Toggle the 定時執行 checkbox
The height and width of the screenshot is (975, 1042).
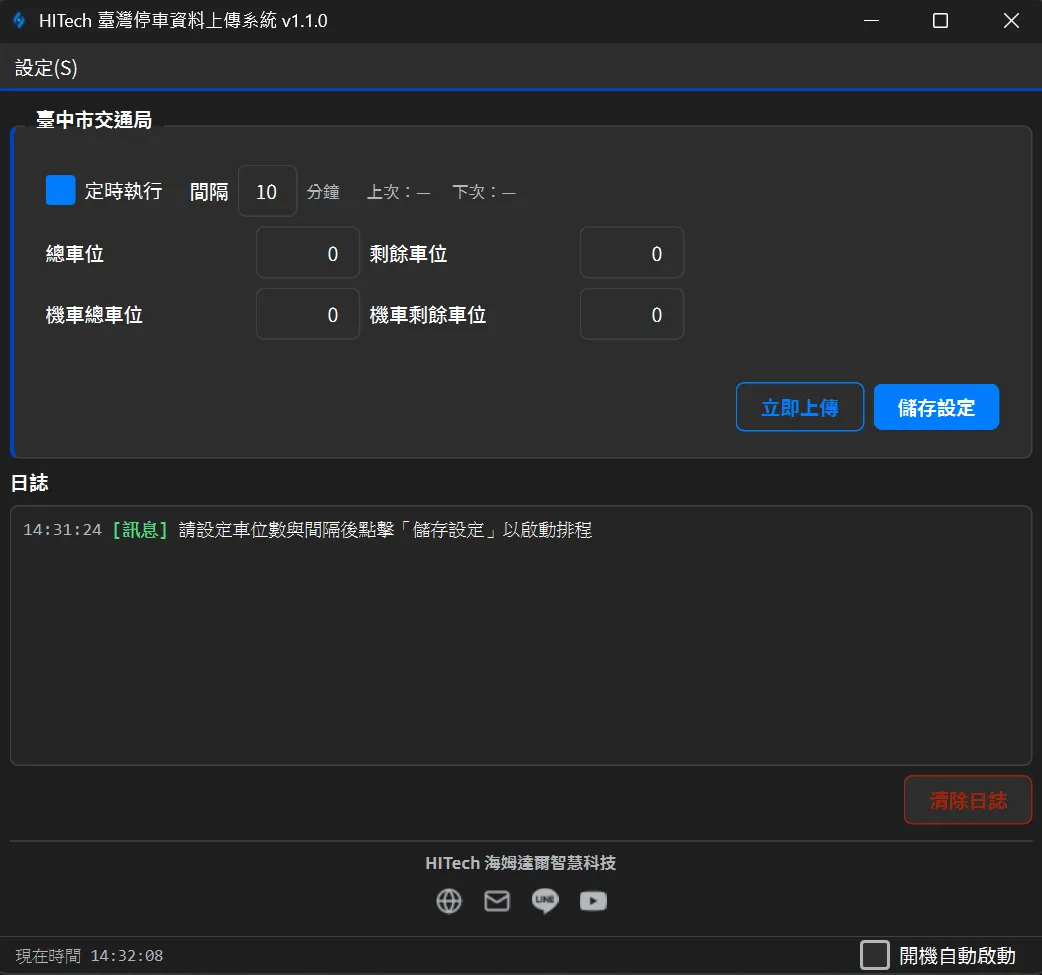point(60,191)
